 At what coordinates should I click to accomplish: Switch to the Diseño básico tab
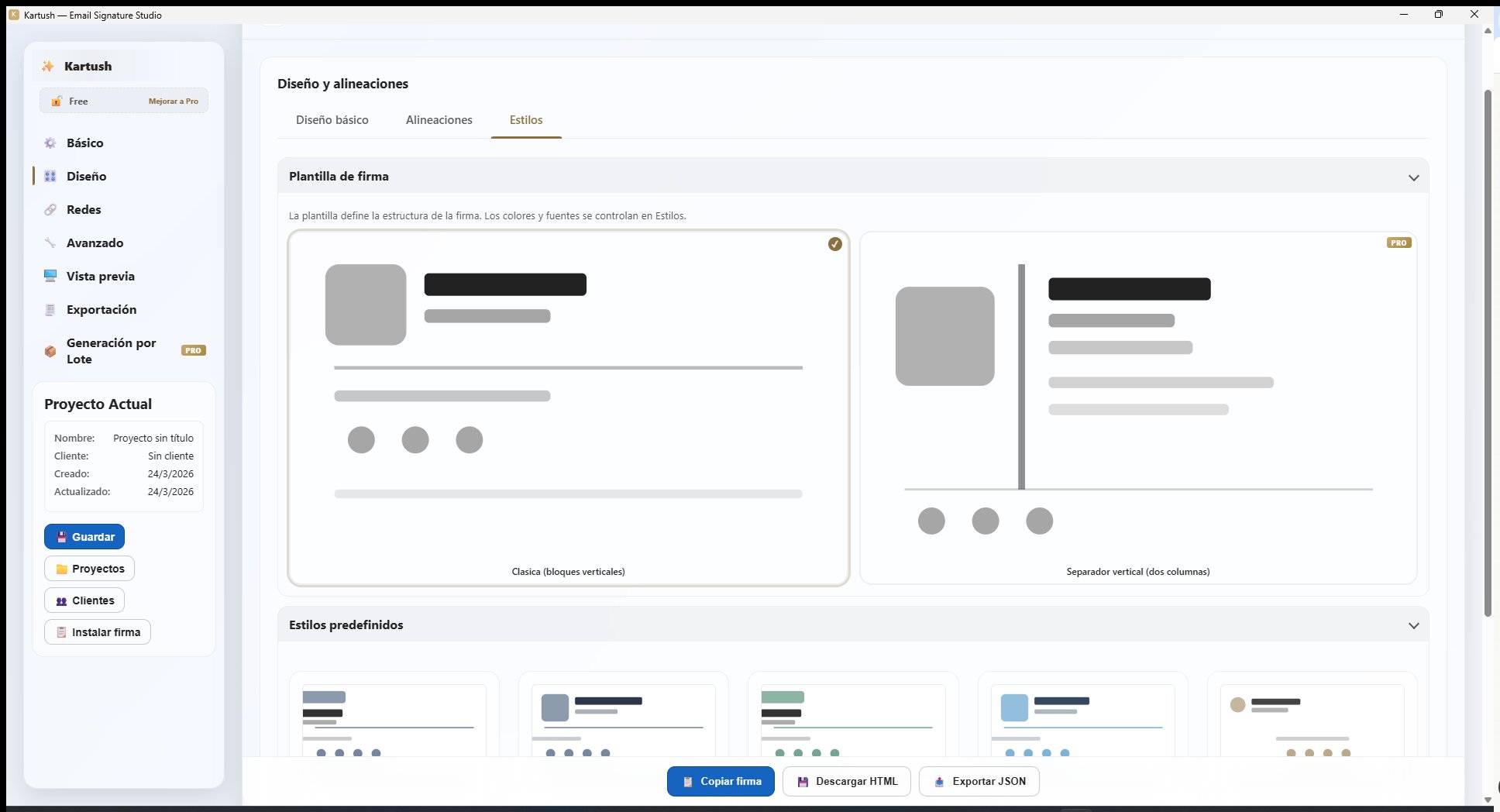(x=332, y=120)
